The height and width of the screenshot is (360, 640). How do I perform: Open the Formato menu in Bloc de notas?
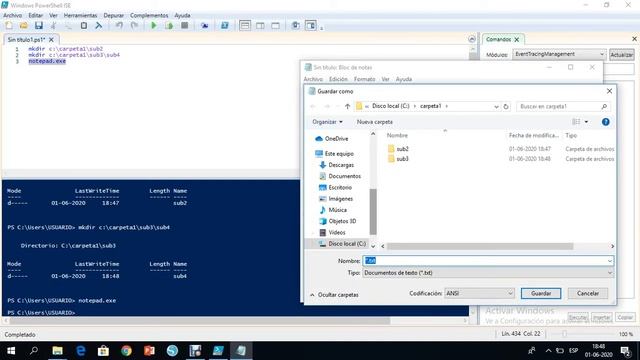tap(364, 79)
